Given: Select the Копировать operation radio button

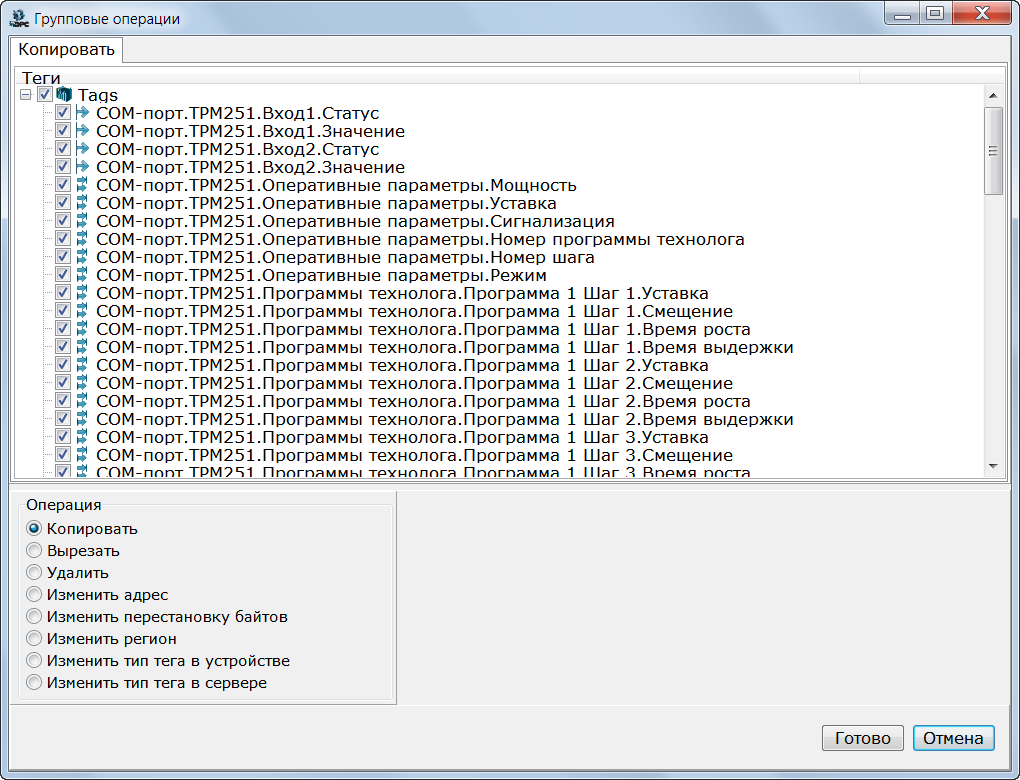Looking at the screenshot, I should (x=34, y=528).
